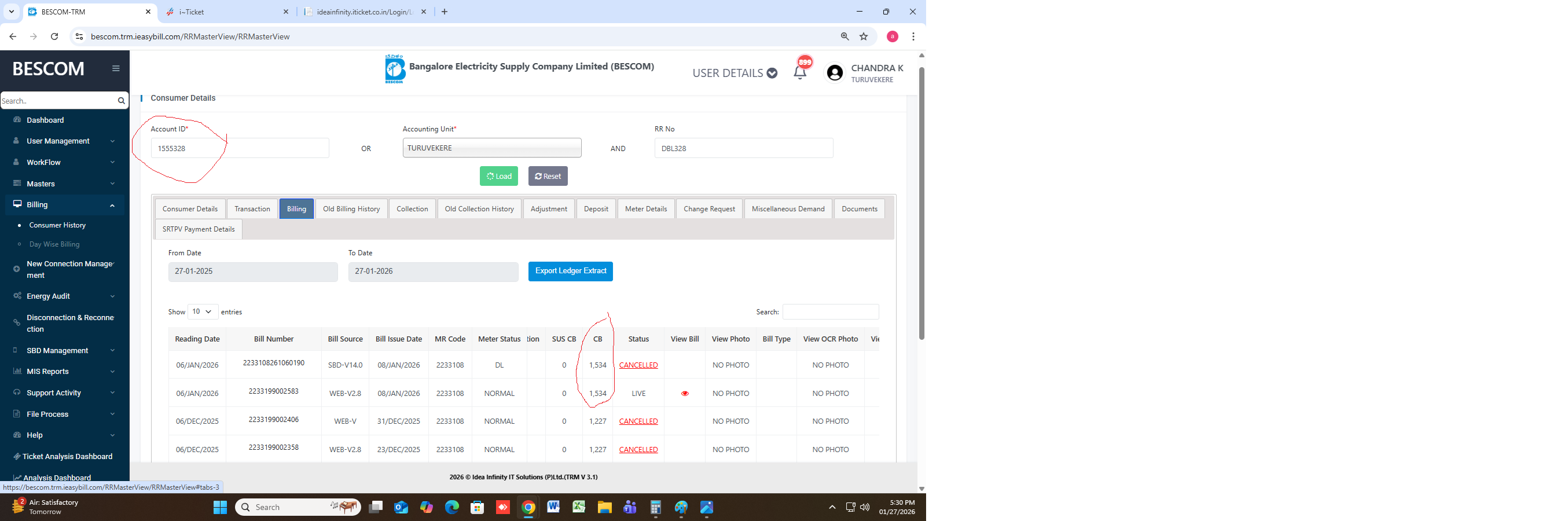Open Task View on the taskbar
The image size is (1568, 521).
[376, 507]
